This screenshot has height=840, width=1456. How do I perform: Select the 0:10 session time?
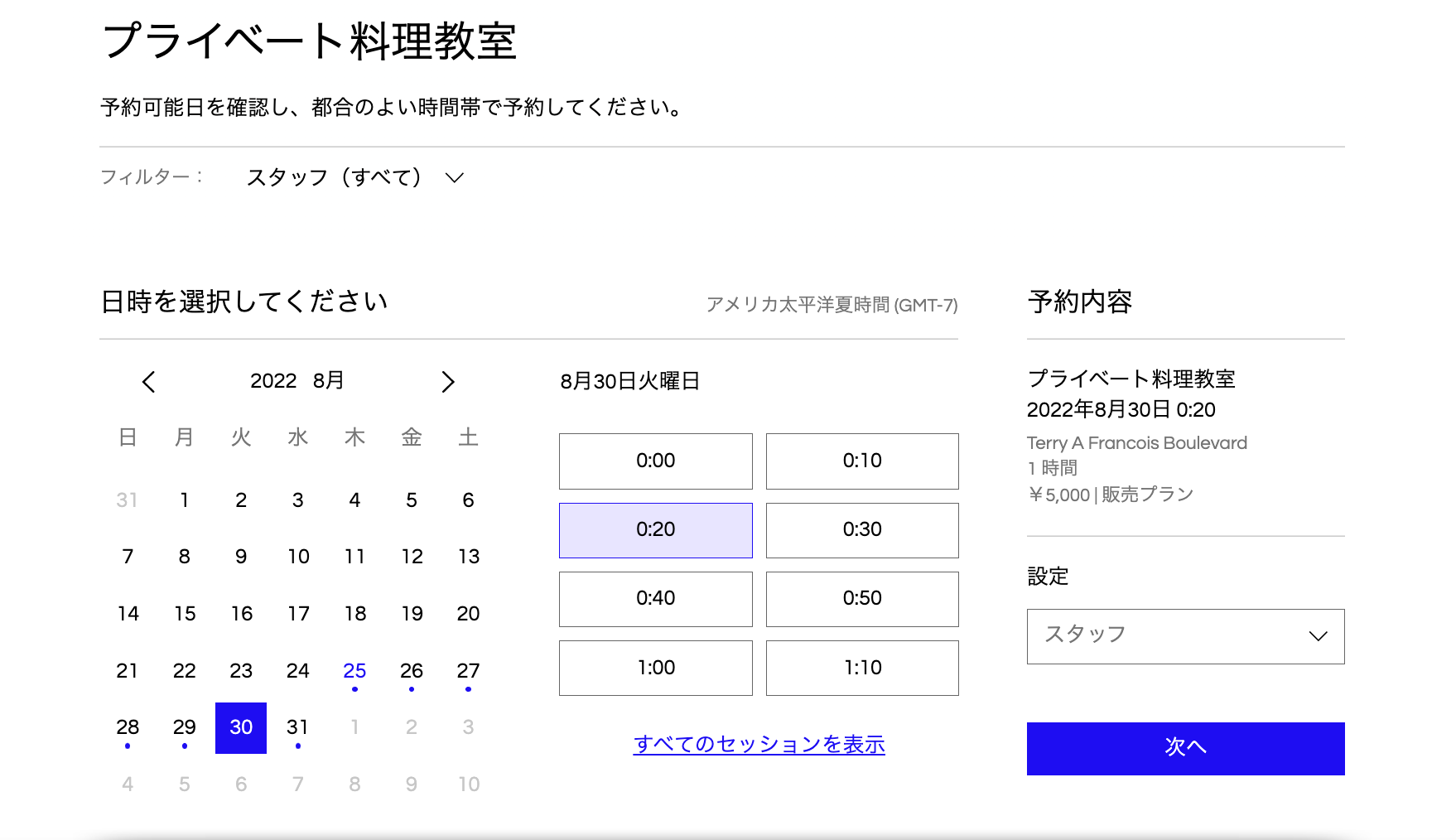(861, 461)
